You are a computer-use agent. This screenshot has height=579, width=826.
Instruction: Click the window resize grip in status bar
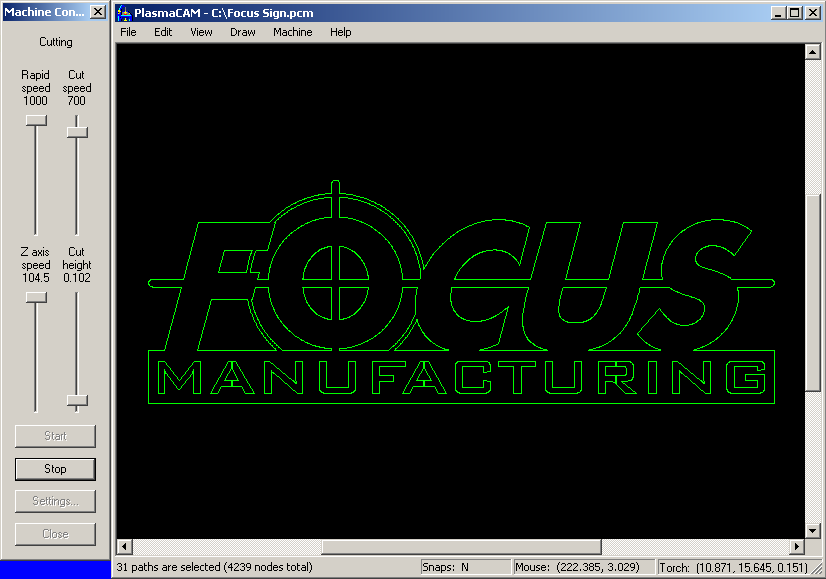click(818, 569)
